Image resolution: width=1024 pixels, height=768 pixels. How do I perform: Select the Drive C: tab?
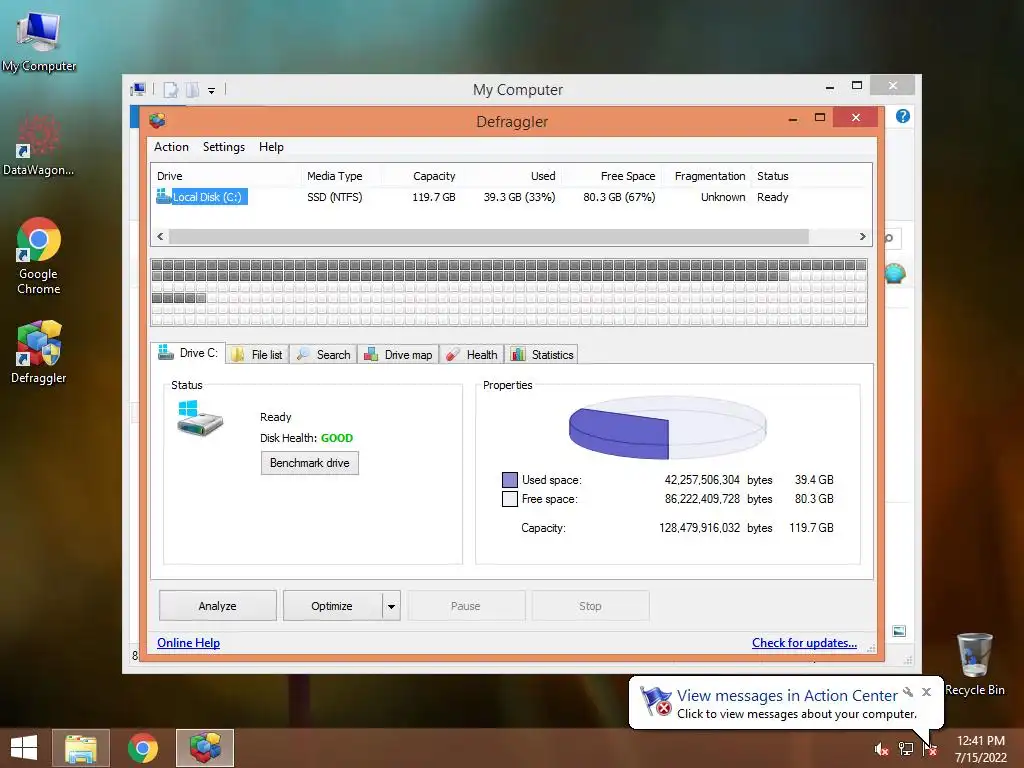(188, 353)
